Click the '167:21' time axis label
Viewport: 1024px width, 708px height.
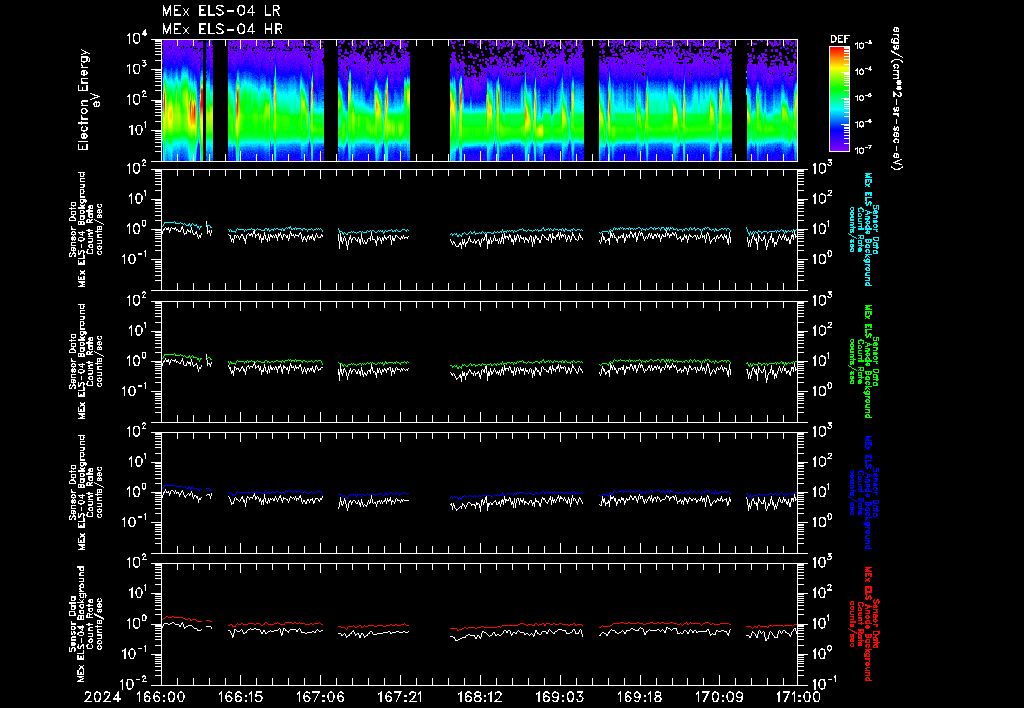coord(399,698)
